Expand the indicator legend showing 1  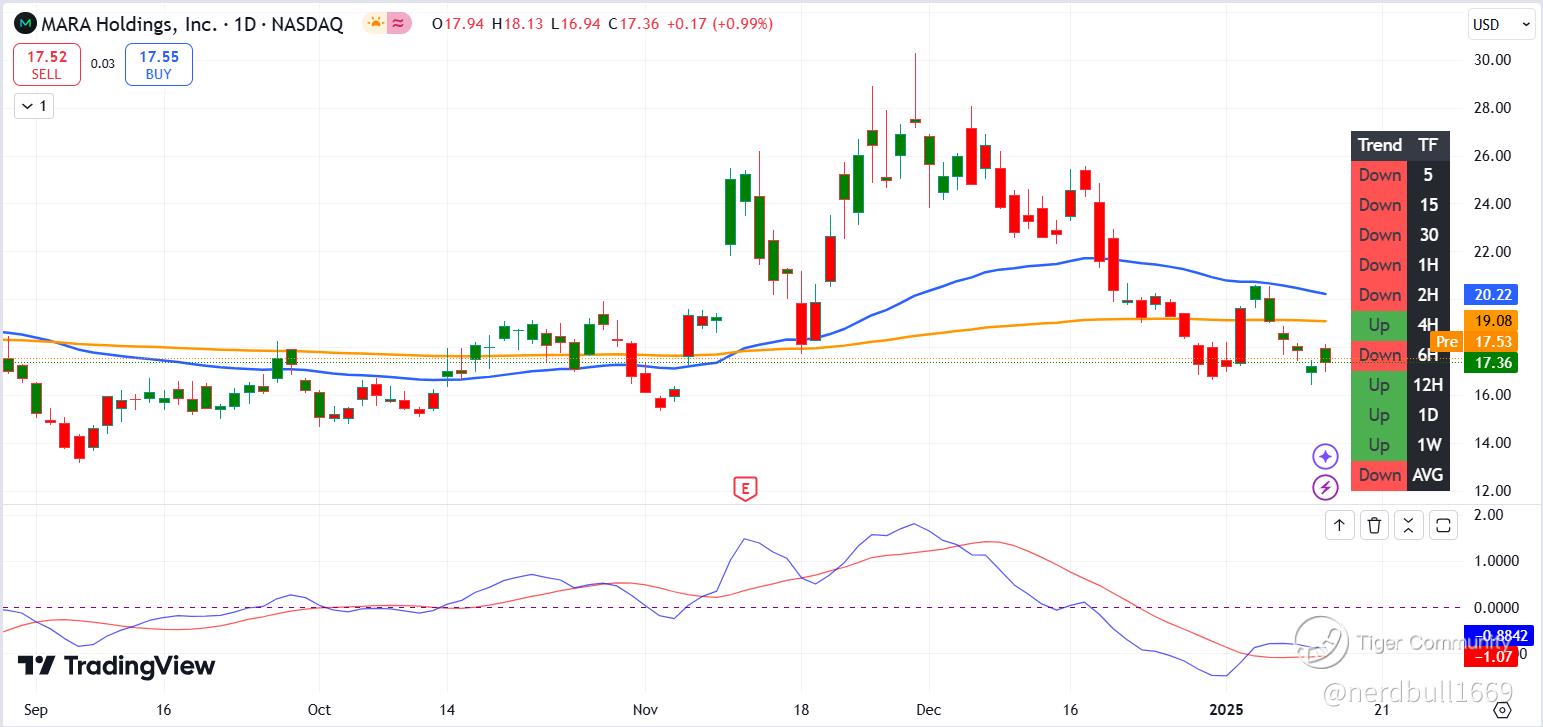[34, 106]
